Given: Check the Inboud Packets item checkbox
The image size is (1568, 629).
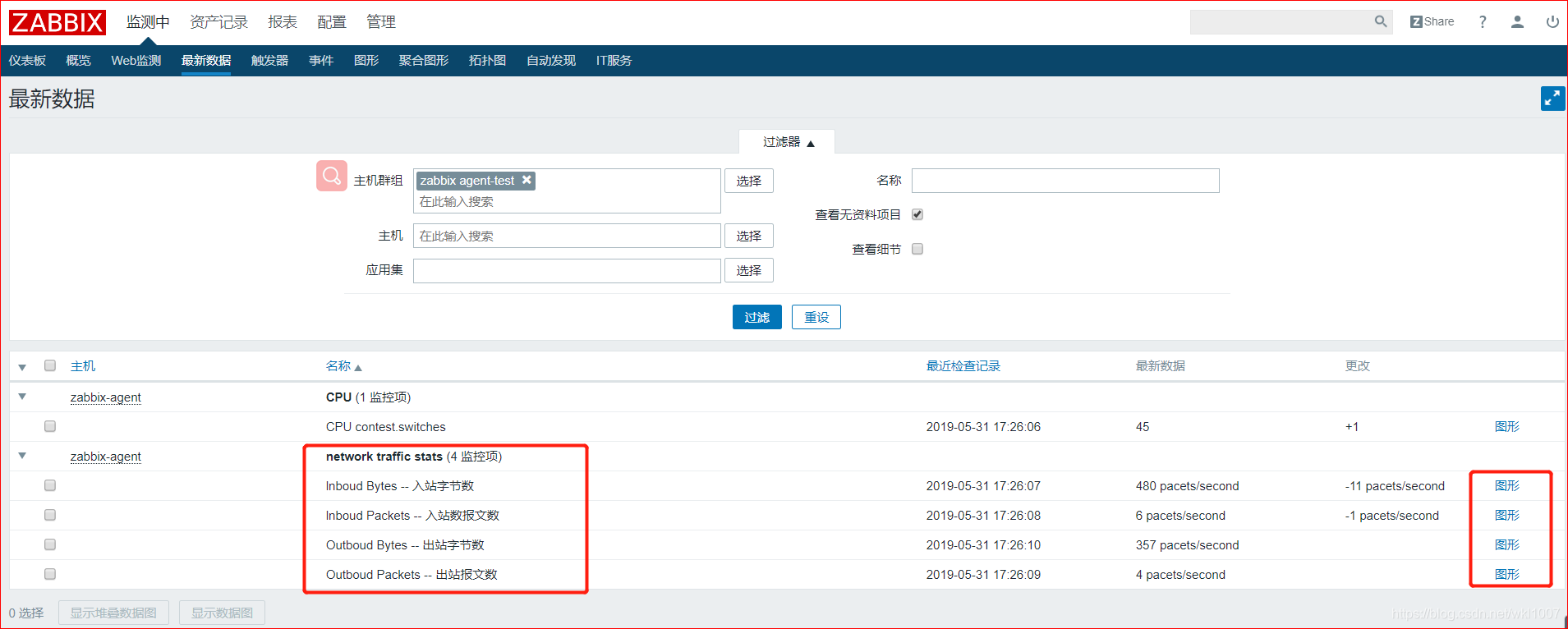Looking at the screenshot, I should click(x=50, y=515).
